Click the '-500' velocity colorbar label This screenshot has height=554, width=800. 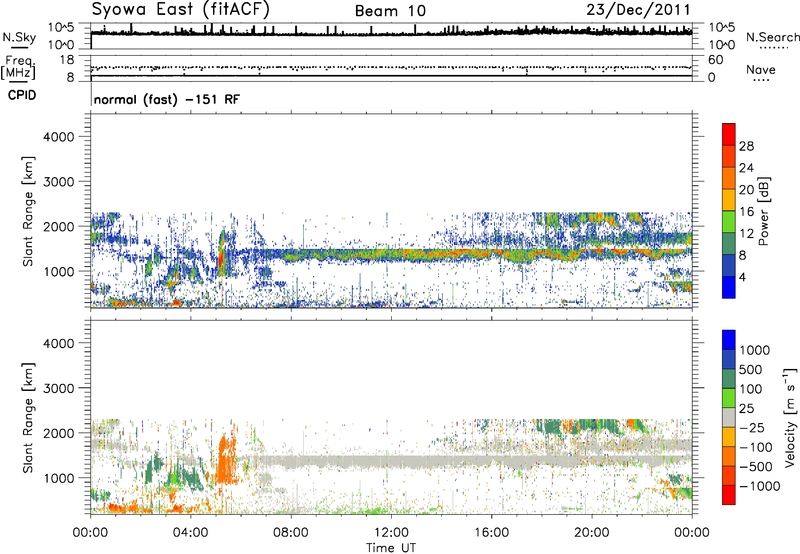click(x=756, y=467)
